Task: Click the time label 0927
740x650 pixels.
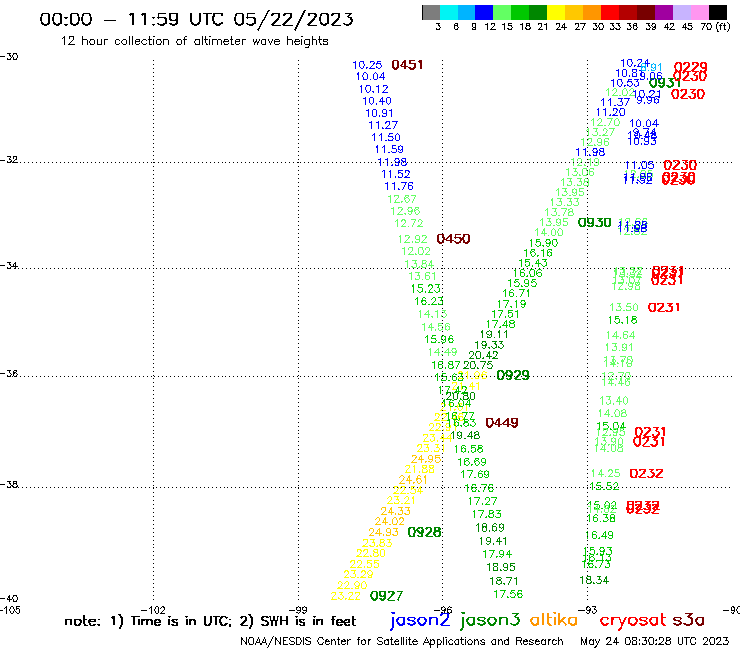Action: click(x=387, y=596)
